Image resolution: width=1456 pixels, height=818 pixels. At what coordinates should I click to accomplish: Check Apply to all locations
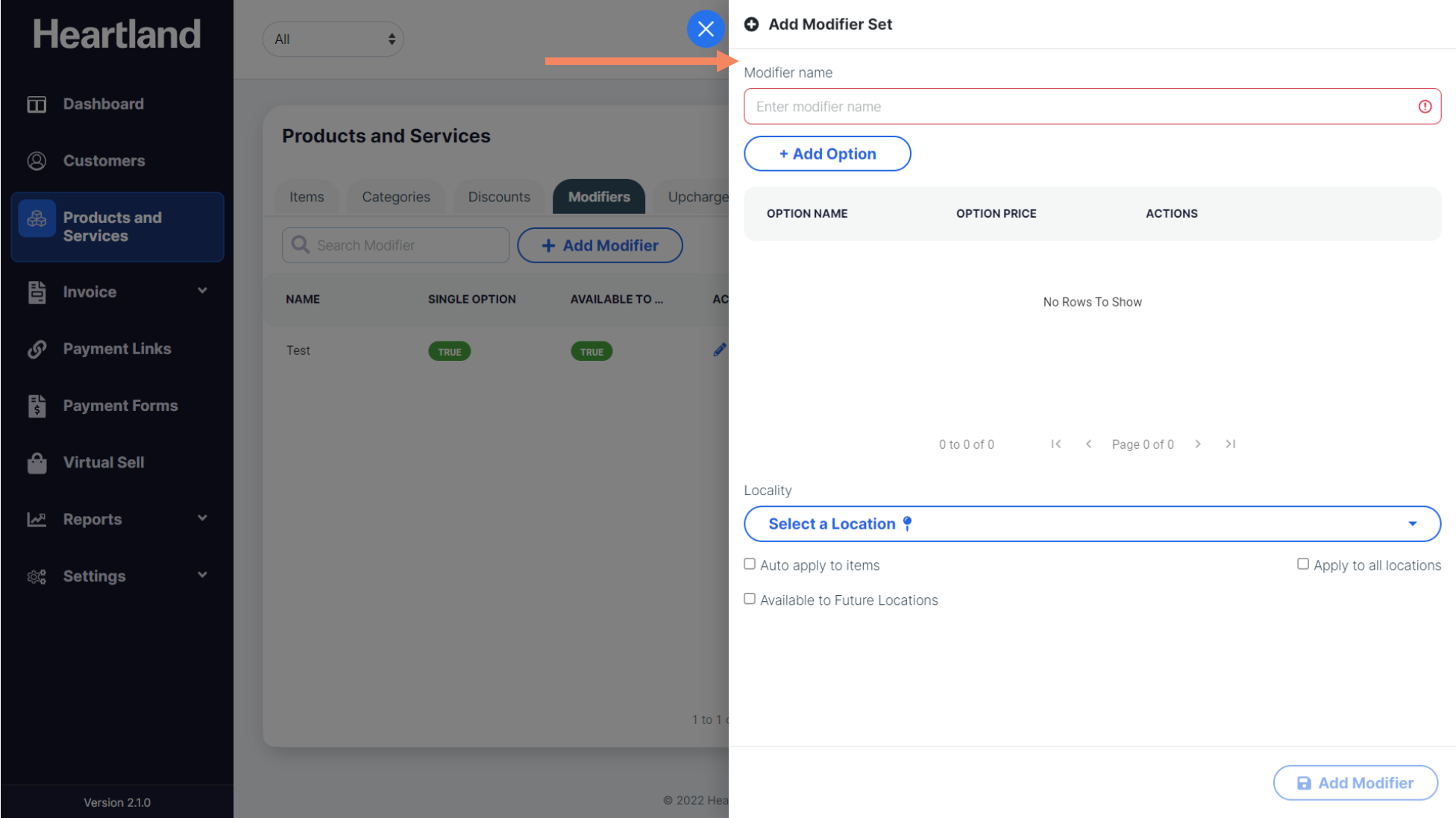pos(1302,564)
